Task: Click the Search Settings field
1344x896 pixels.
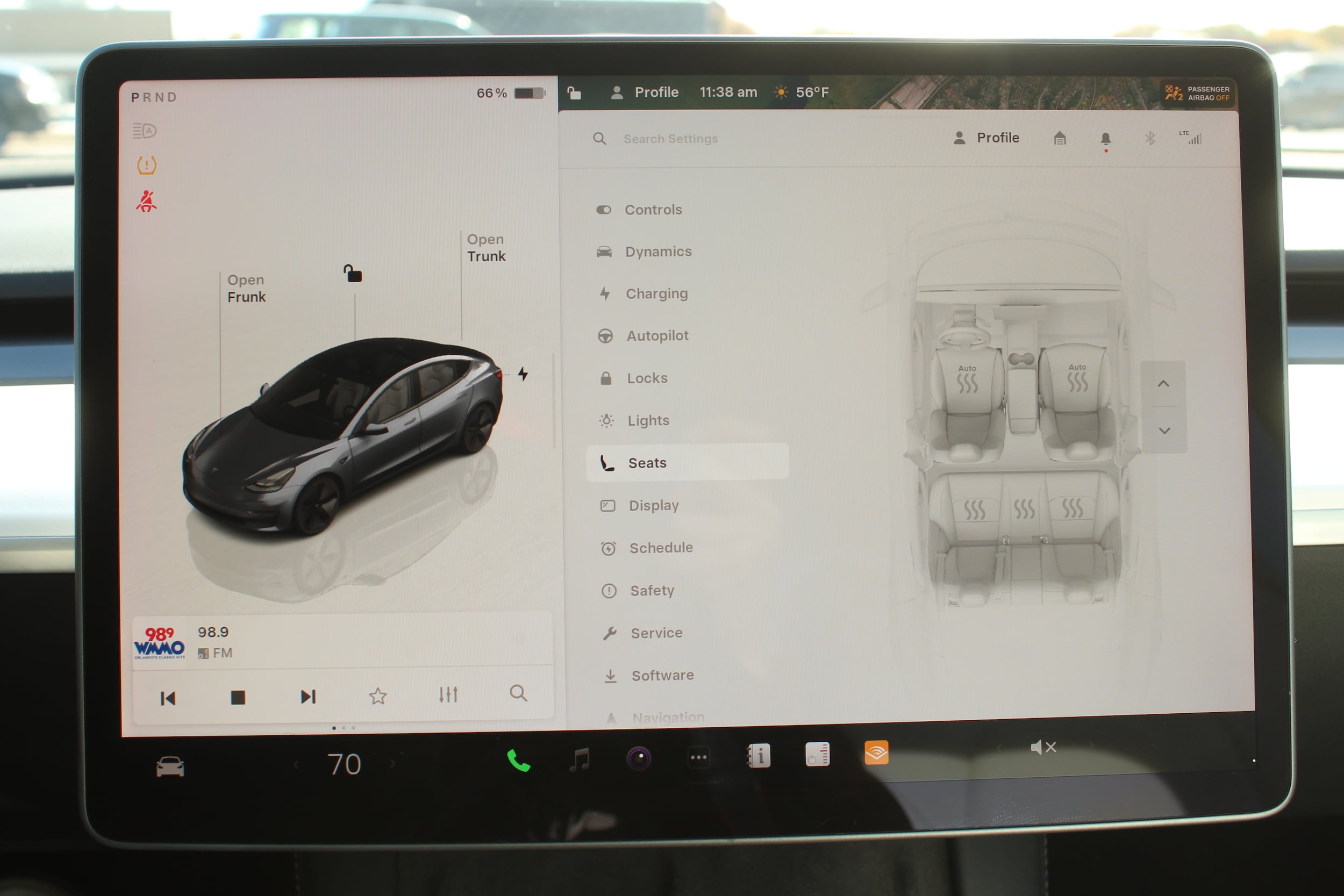Action: pos(670,139)
